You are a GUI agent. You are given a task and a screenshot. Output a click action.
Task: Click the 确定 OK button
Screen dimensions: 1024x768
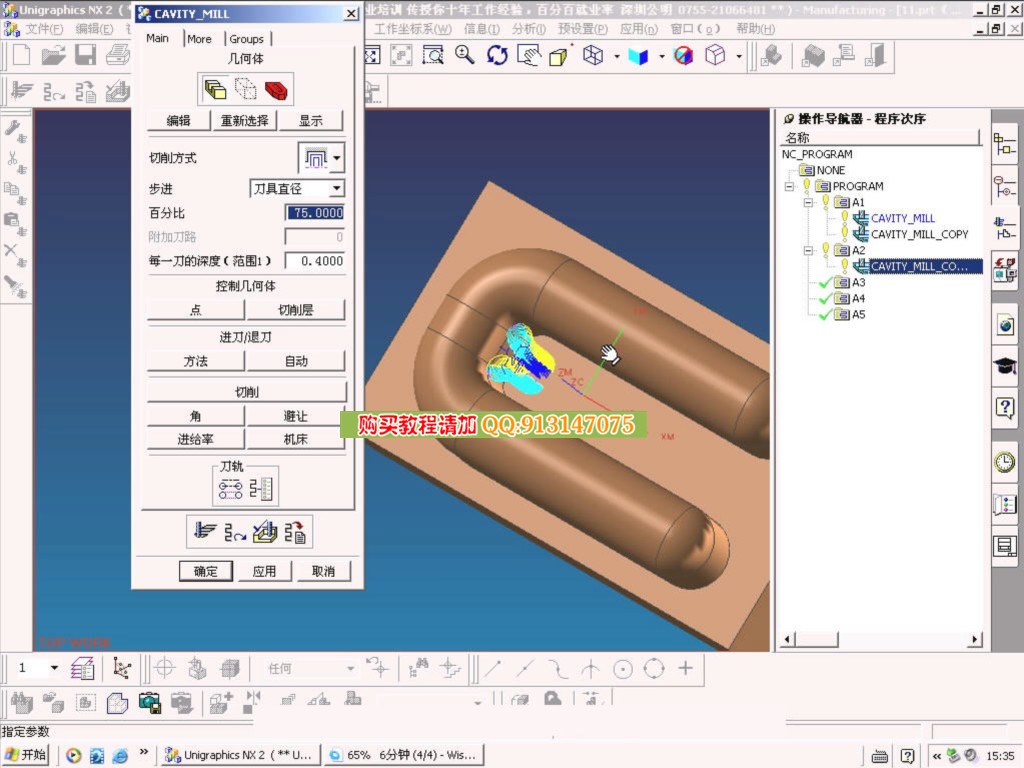[206, 571]
